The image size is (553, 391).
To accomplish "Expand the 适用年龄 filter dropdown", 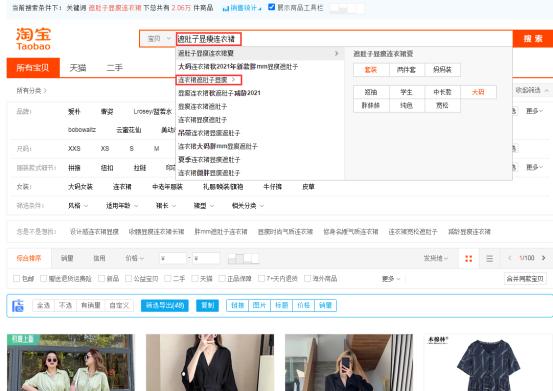I will point(122,206).
